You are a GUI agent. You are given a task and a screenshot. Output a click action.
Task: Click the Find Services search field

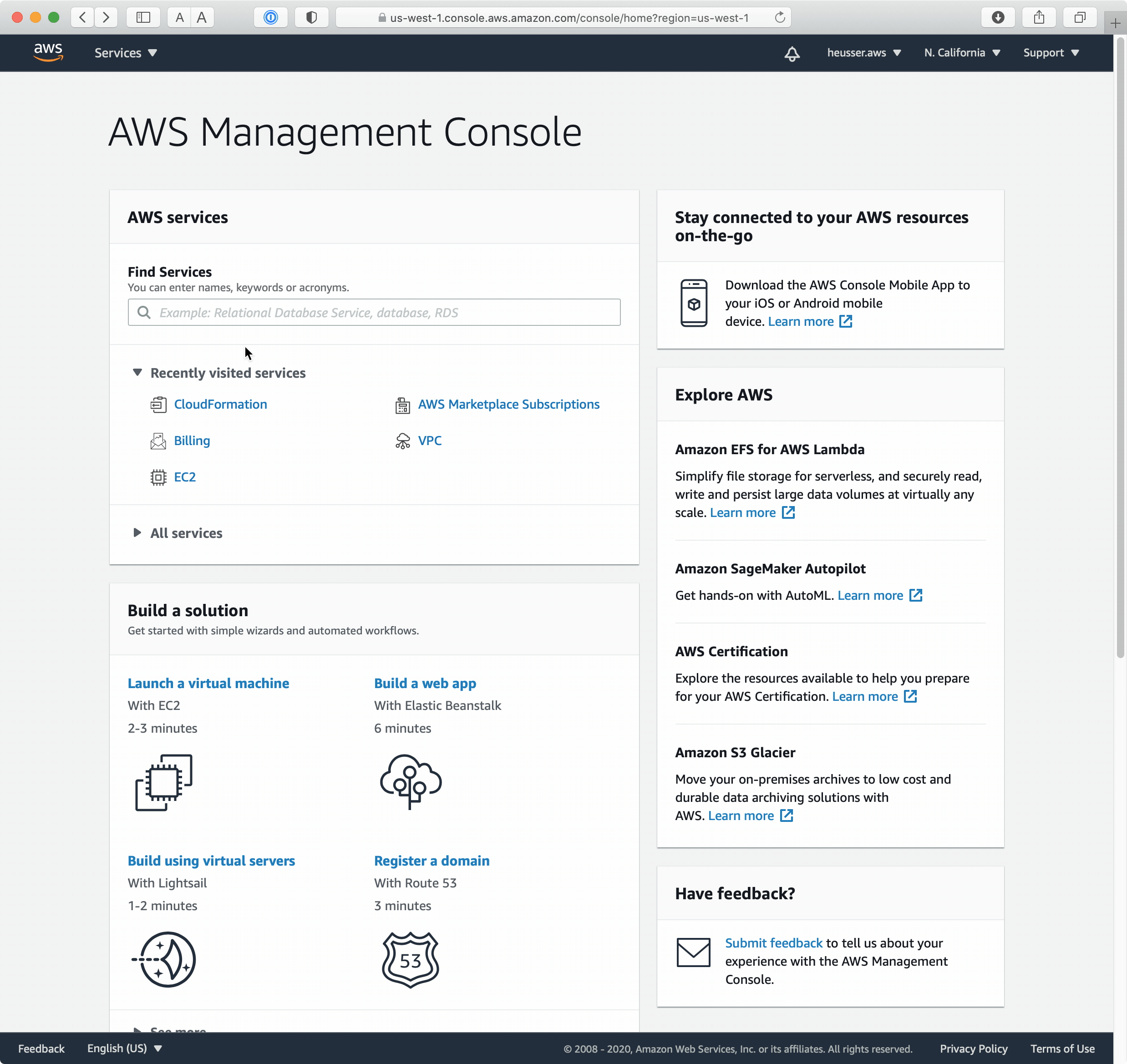(x=374, y=313)
